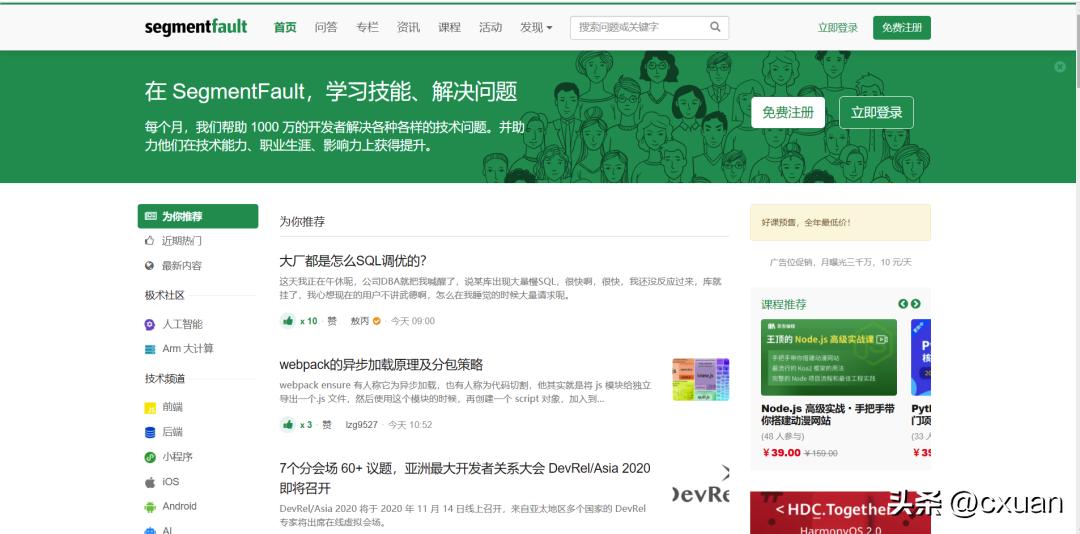The width and height of the screenshot is (1080, 534).
Task: Expand the 发现 dropdown menu
Action: coord(536,28)
